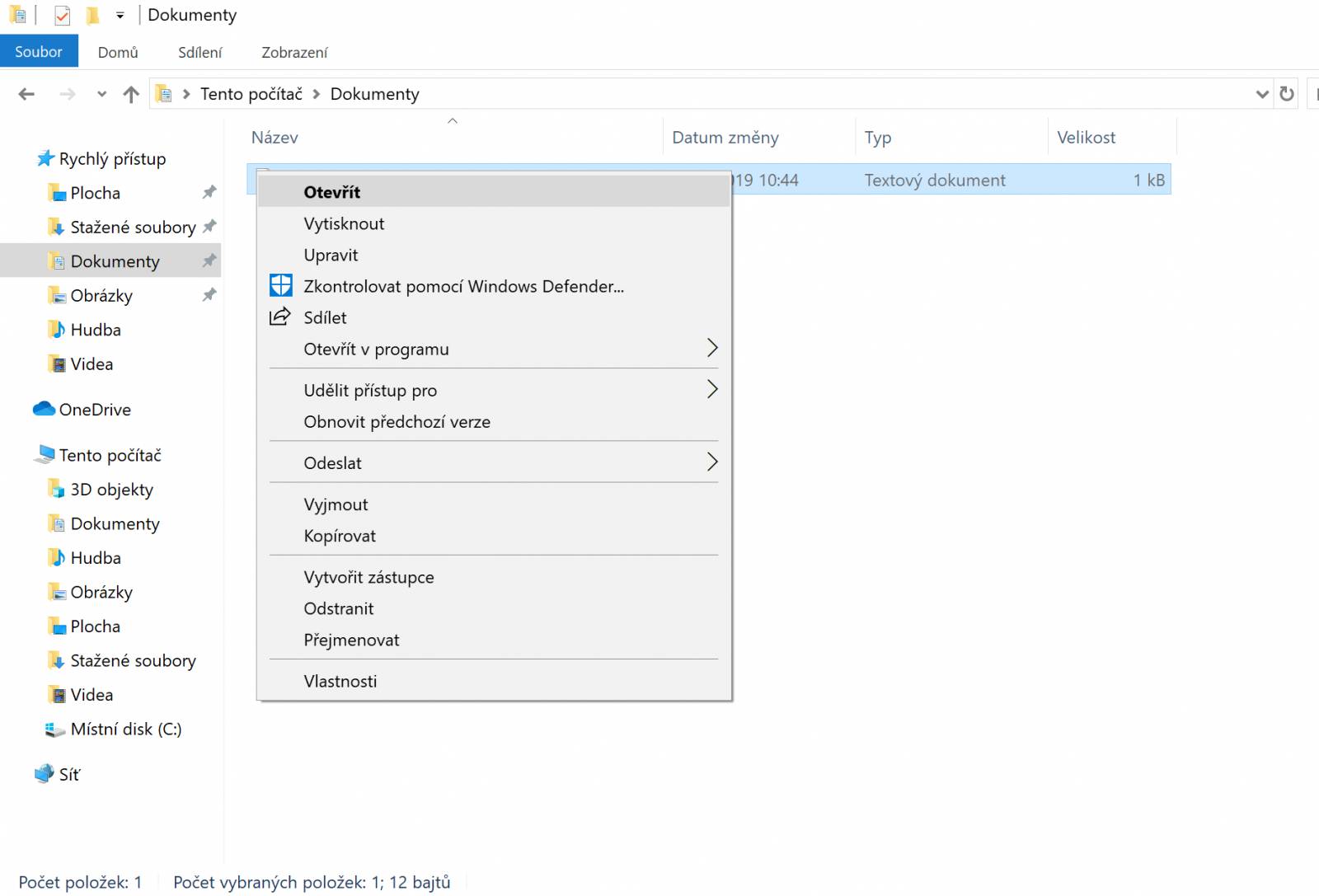
Task: Sort files by Datum změny column
Action: click(x=725, y=138)
